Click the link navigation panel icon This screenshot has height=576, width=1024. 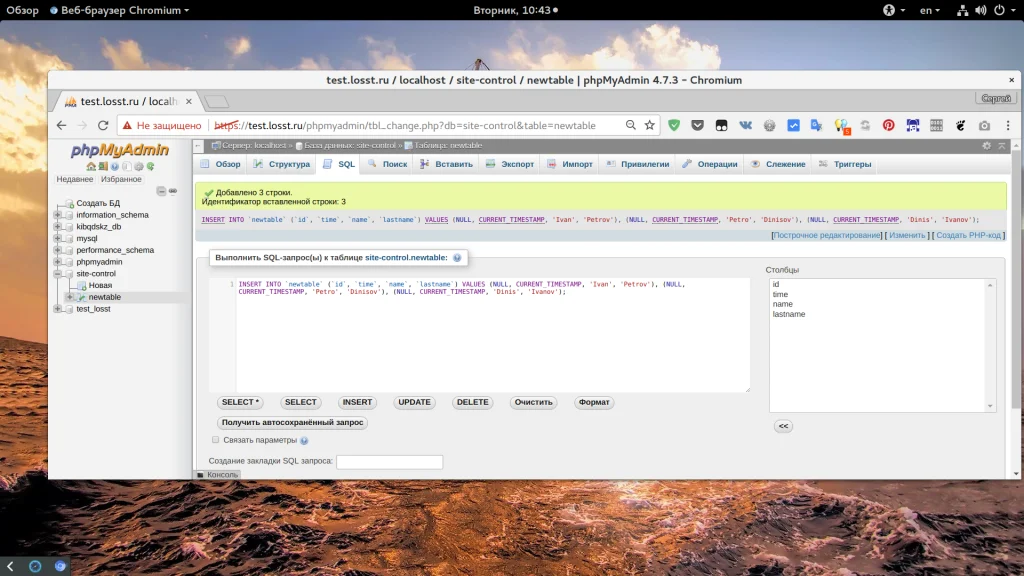(172, 190)
